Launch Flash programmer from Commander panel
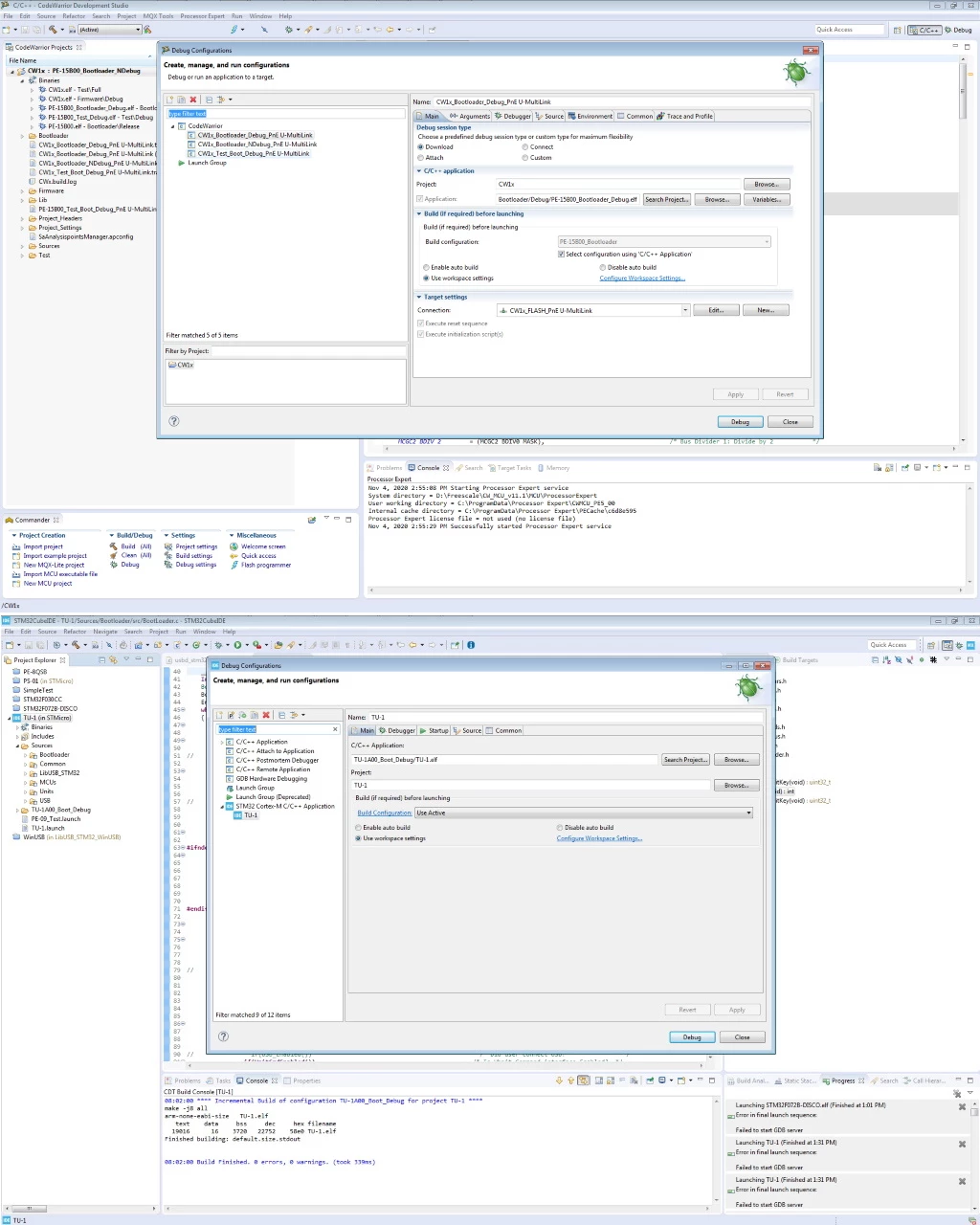Viewport: 980px width, 1225px height. point(260,565)
